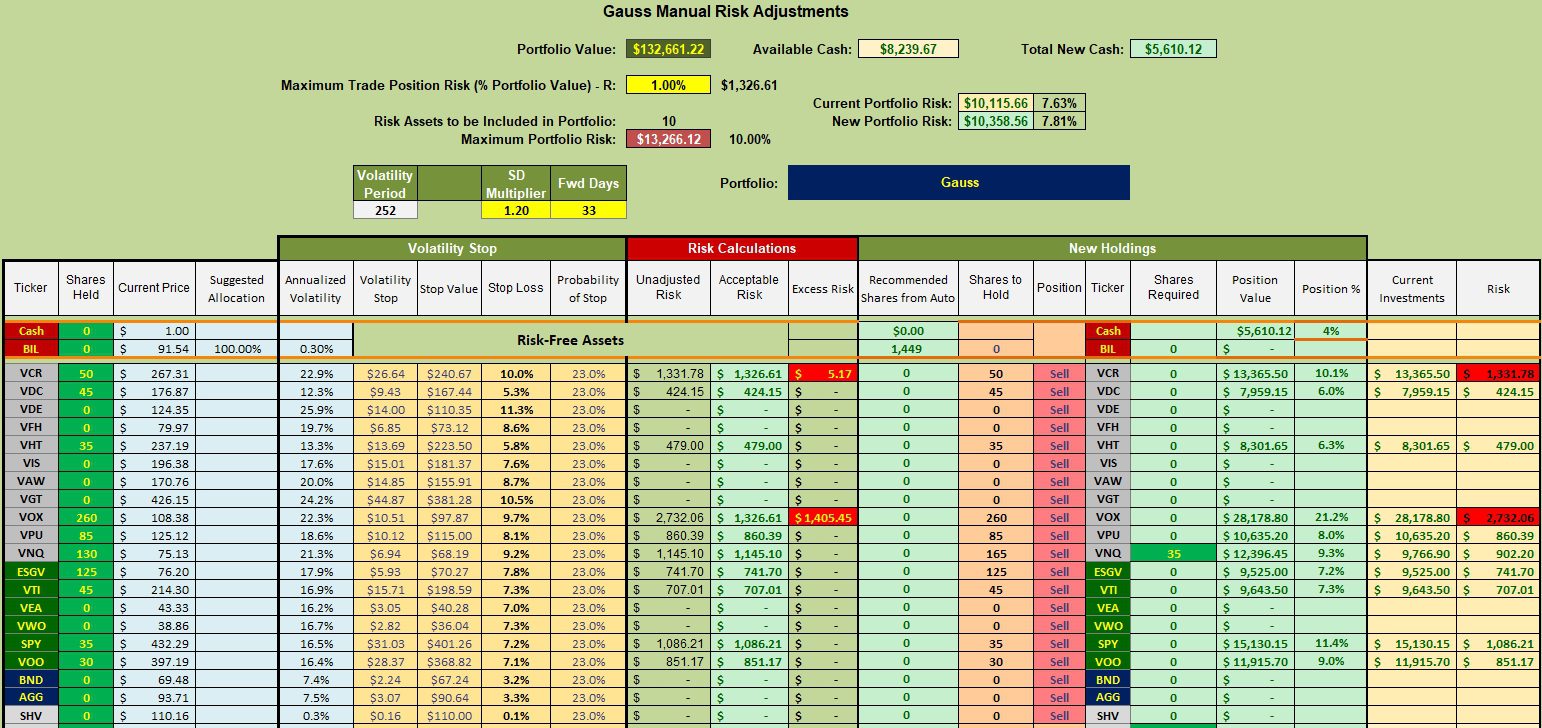Click the VHT acceptable risk 479.00

749,445
